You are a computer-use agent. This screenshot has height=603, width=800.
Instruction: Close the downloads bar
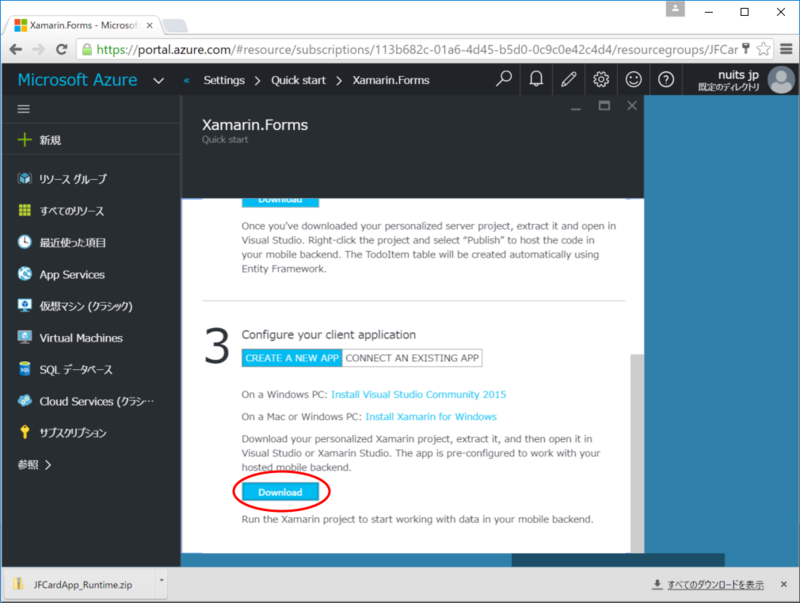click(x=784, y=585)
